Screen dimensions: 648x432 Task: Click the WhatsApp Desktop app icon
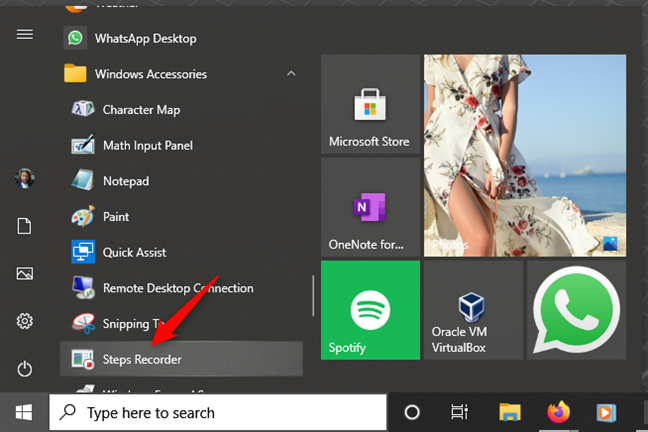75,38
